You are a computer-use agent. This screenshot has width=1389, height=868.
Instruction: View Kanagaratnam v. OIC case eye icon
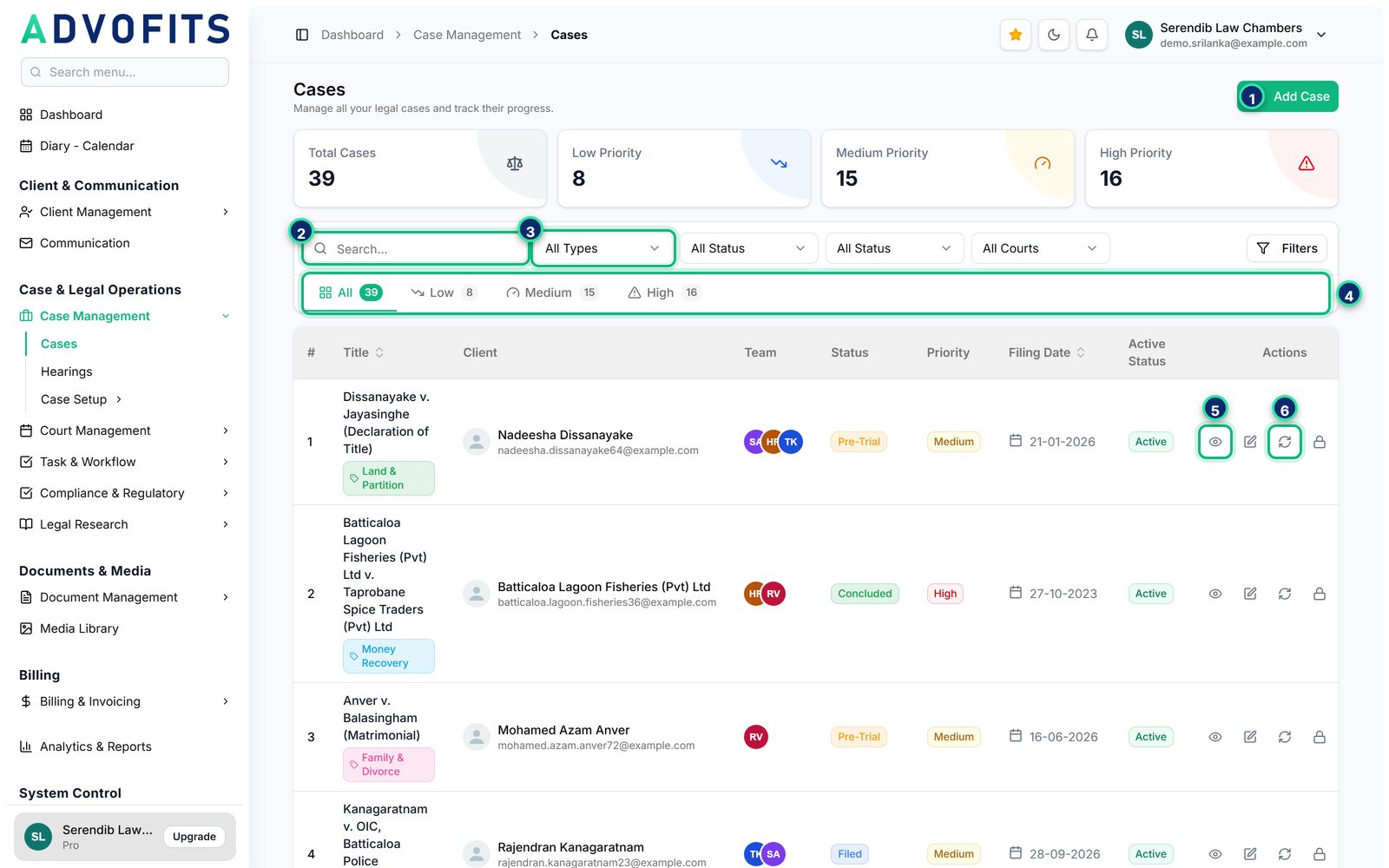1215,854
